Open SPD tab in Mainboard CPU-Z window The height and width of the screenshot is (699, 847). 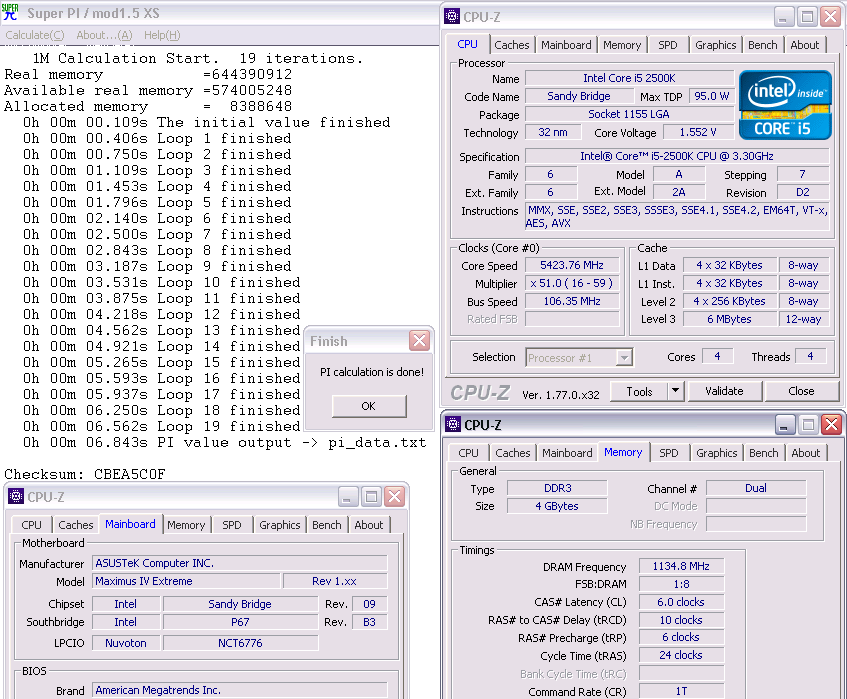pyautogui.click(x=232, y=525)
